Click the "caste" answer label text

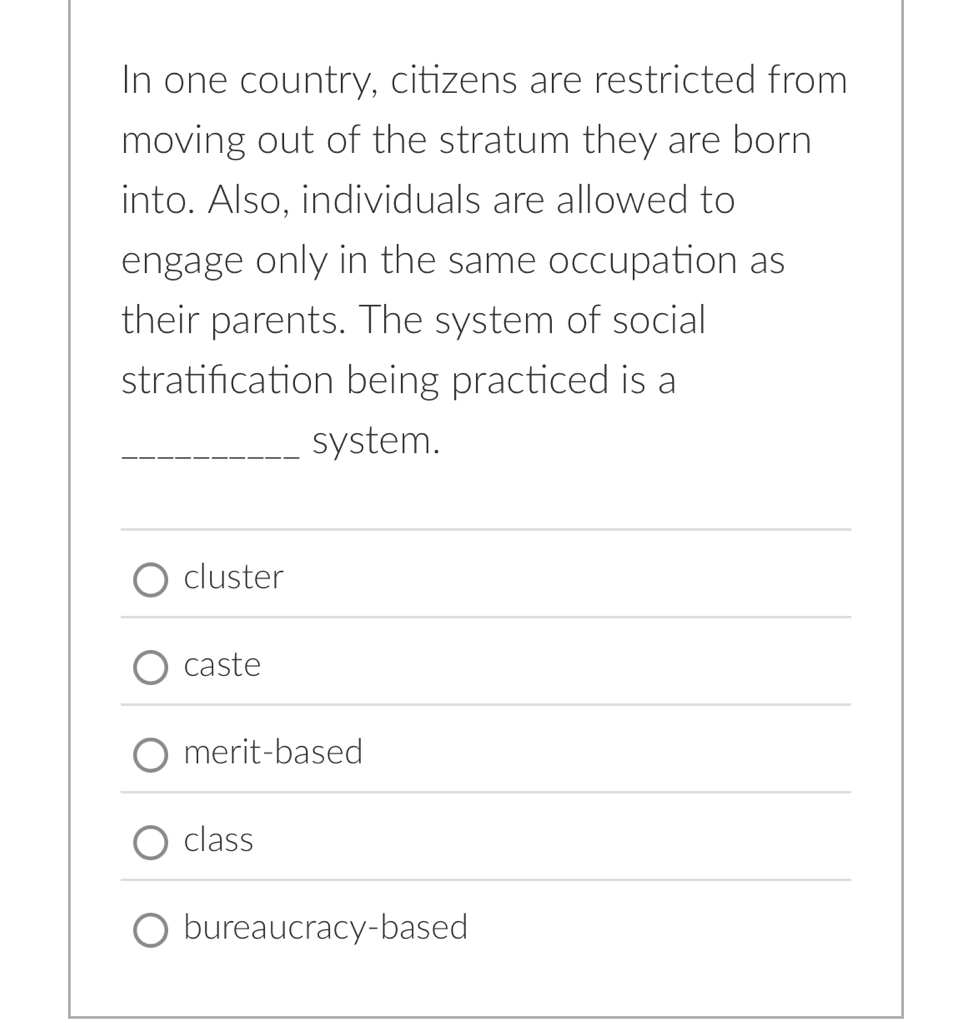click(x=222, y=665)
